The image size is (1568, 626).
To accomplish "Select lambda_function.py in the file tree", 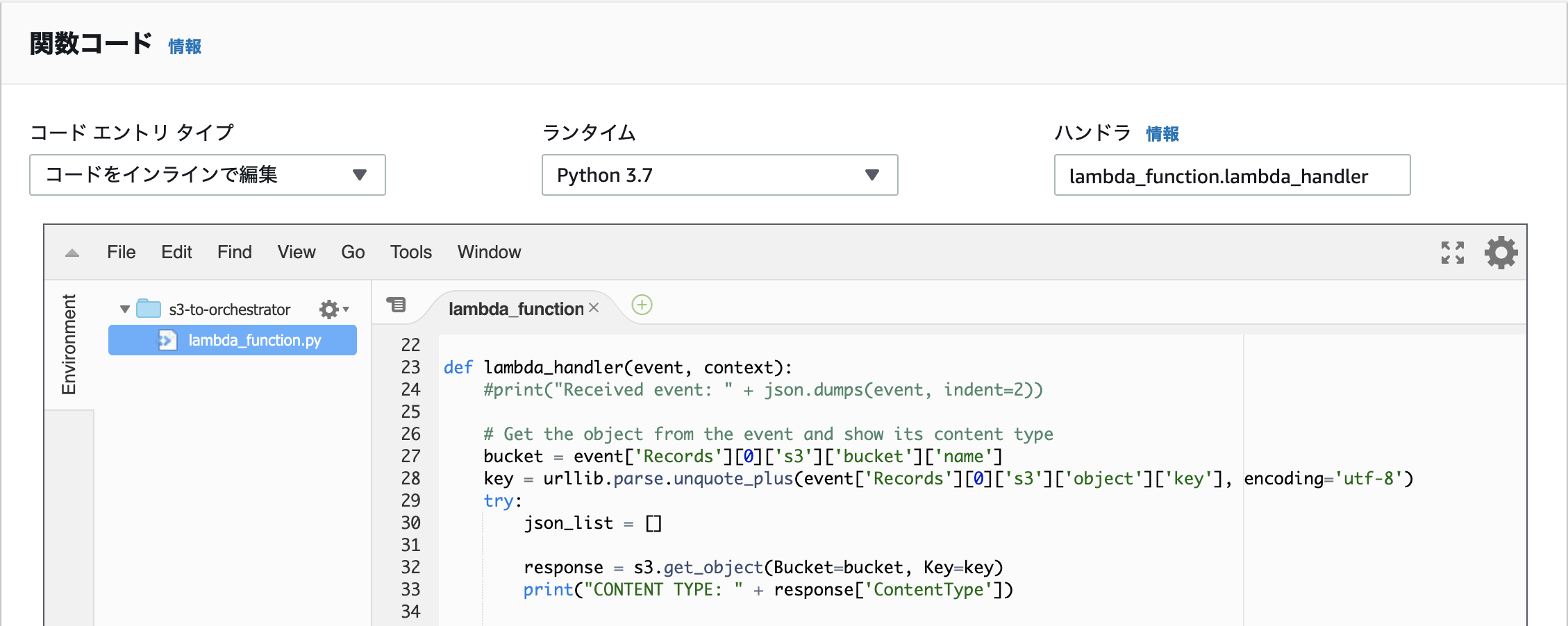I will tap(233, 340).
